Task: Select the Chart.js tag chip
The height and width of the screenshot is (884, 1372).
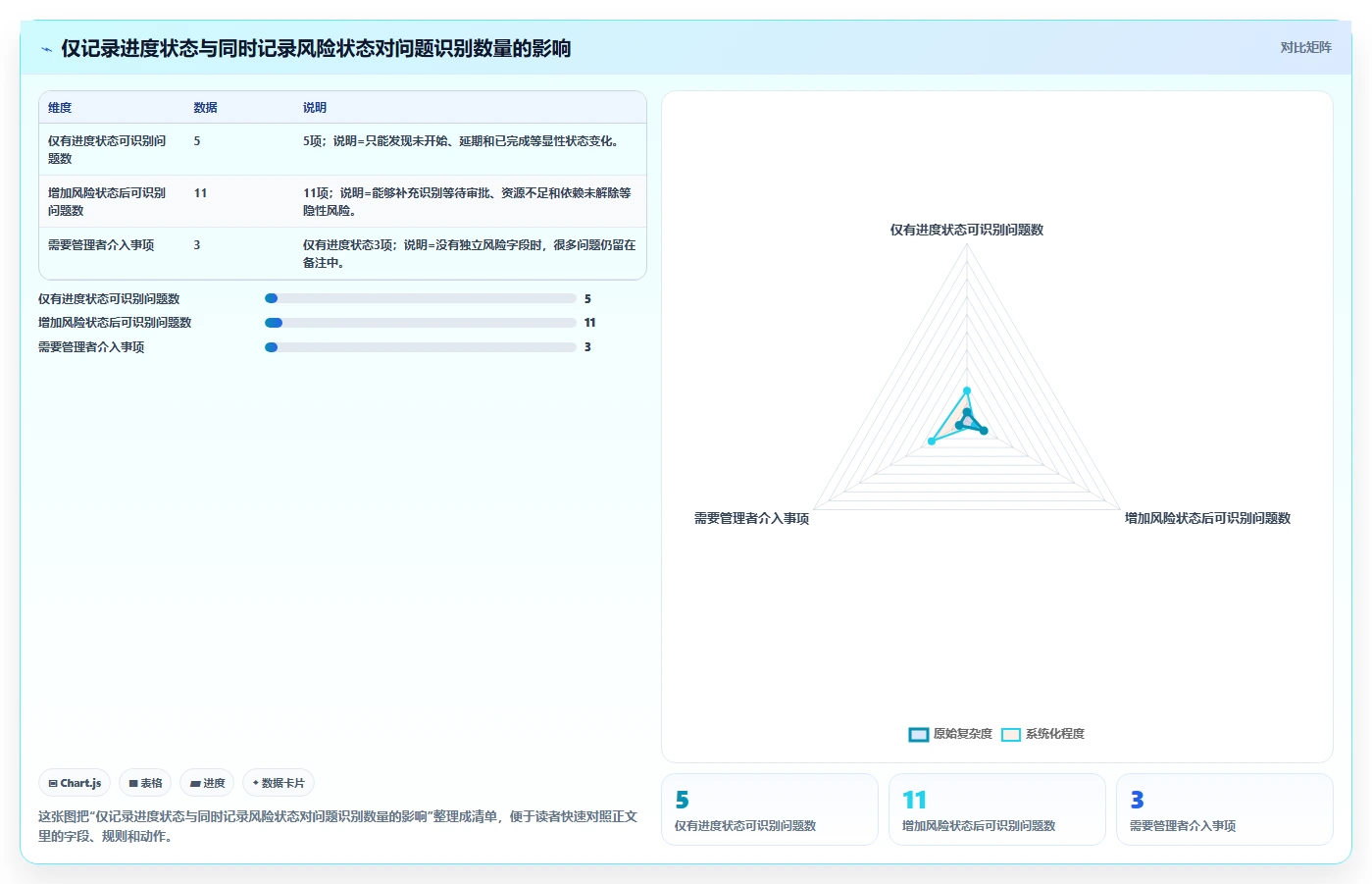Action: click(75, 783)
